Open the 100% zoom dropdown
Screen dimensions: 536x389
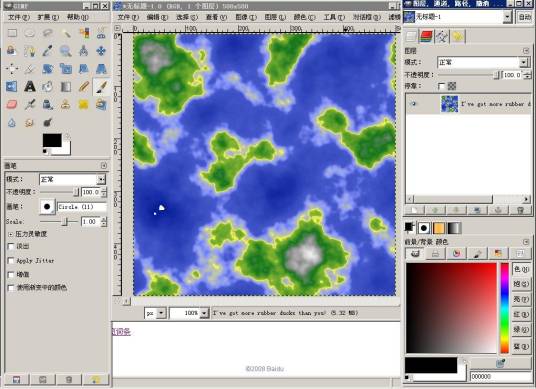click(x=204, y=313)
